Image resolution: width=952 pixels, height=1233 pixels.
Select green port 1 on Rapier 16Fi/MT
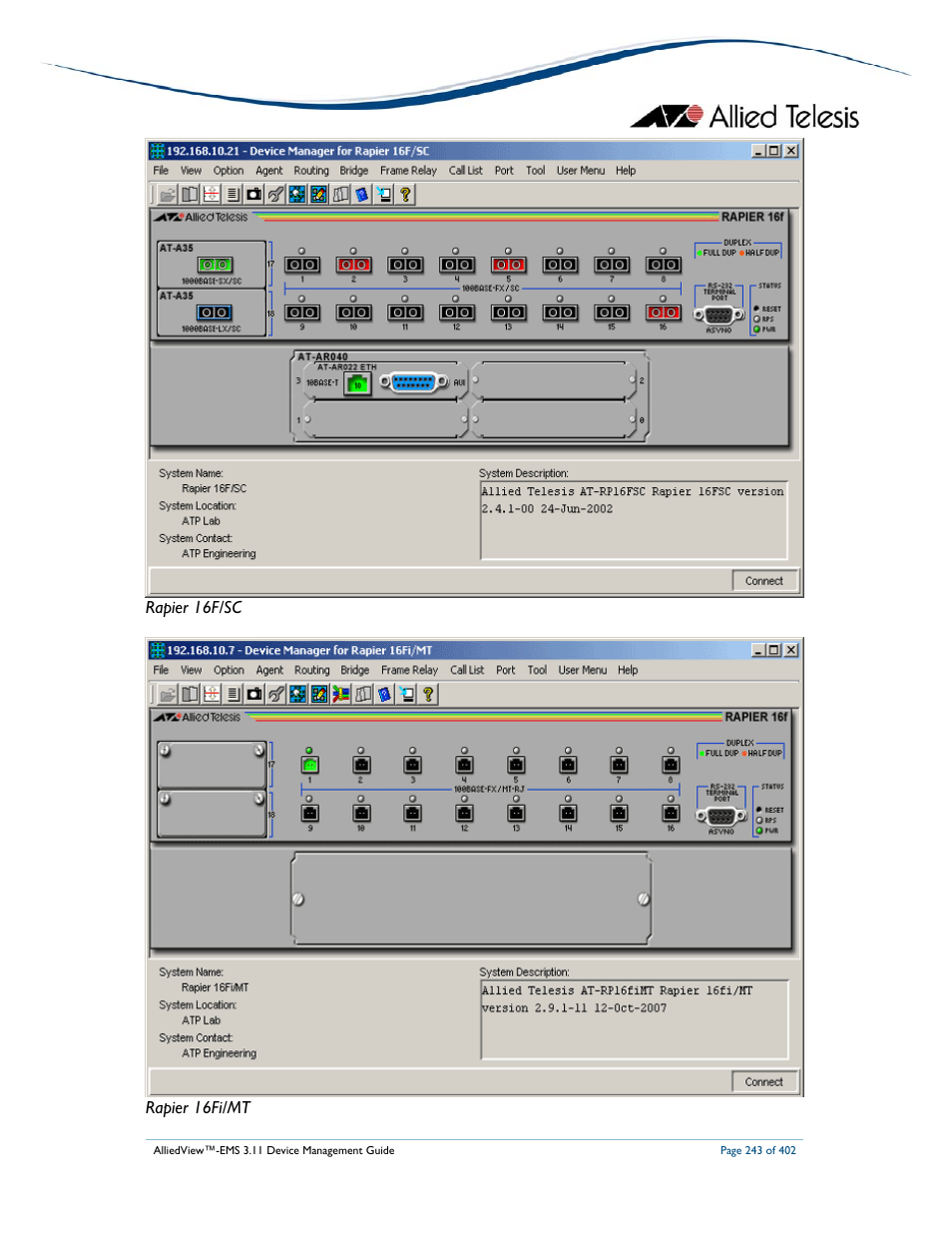coord(309,765)
